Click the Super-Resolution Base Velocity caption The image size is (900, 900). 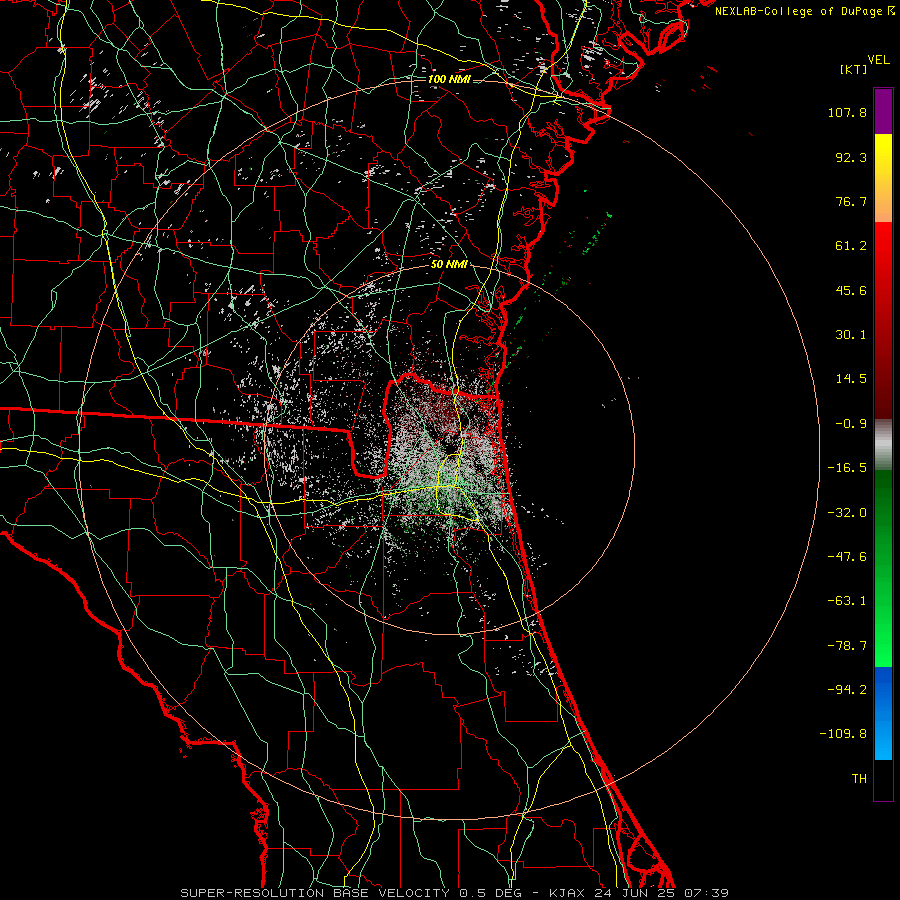click(x=454, y=893)
